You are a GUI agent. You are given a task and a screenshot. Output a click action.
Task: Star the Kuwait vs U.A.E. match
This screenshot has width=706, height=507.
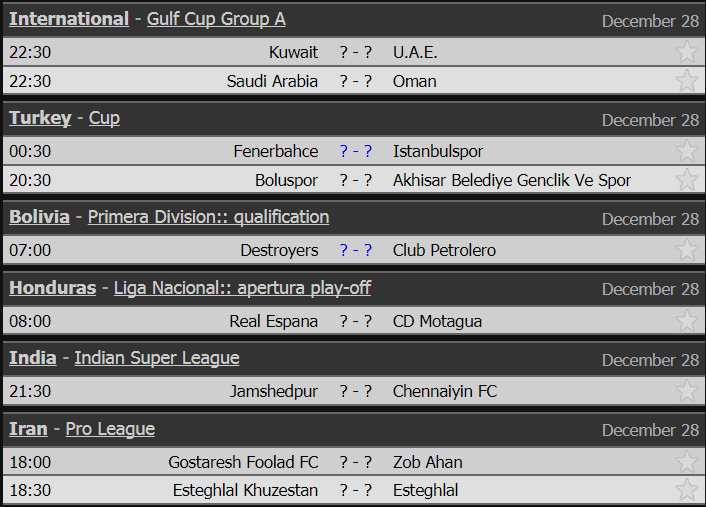tap(687, 52)
